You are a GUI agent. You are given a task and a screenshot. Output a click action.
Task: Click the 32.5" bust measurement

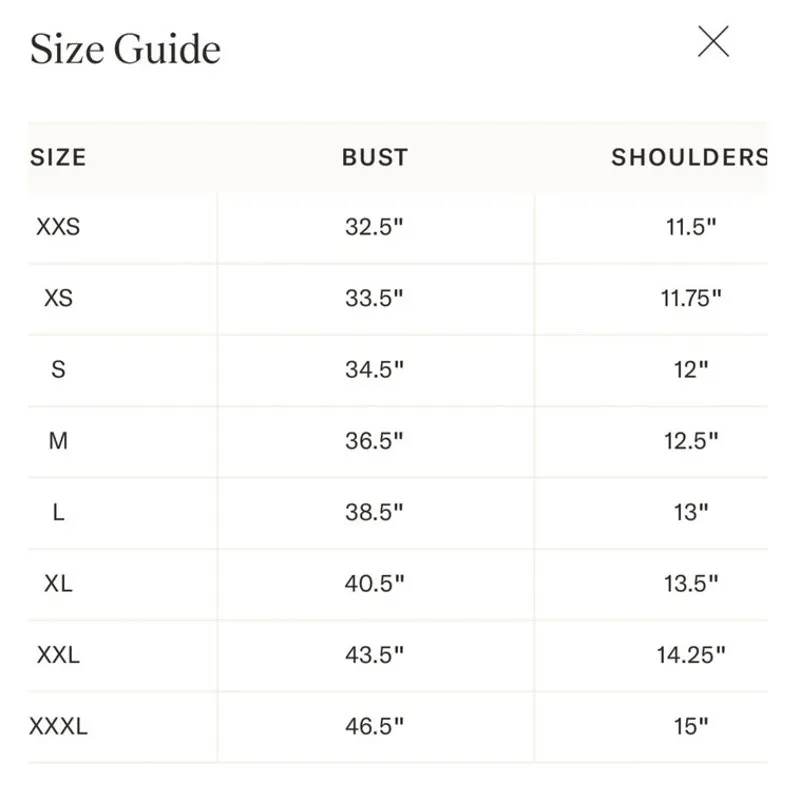point(375,227)
